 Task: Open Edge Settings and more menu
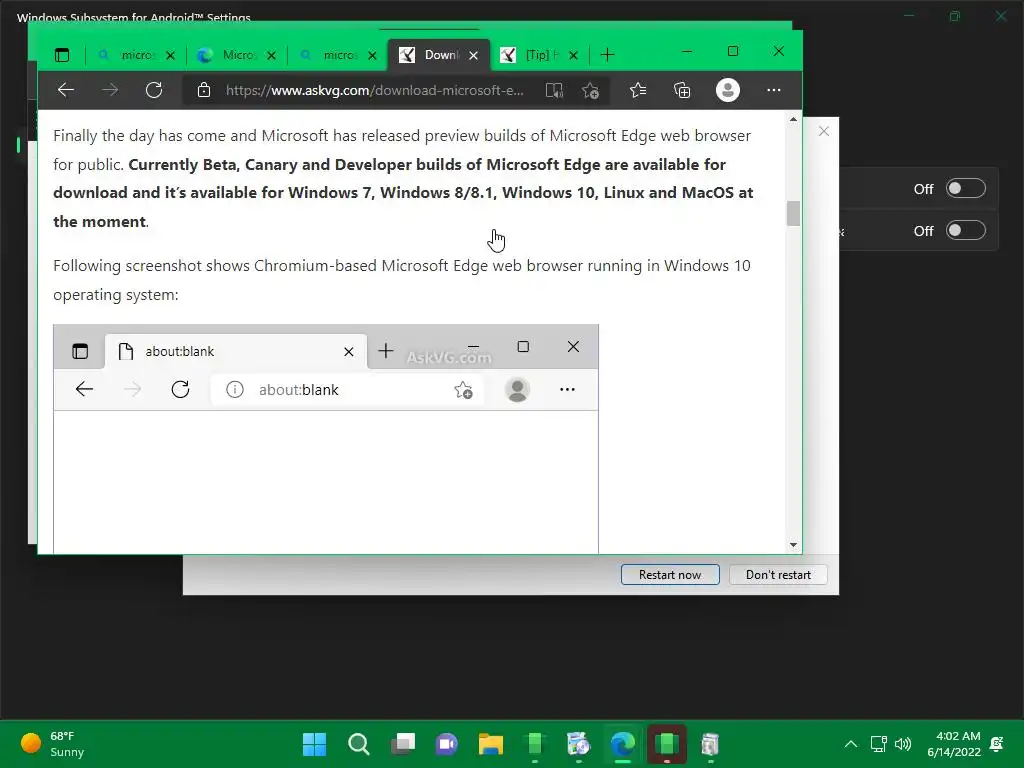[774, 90]
